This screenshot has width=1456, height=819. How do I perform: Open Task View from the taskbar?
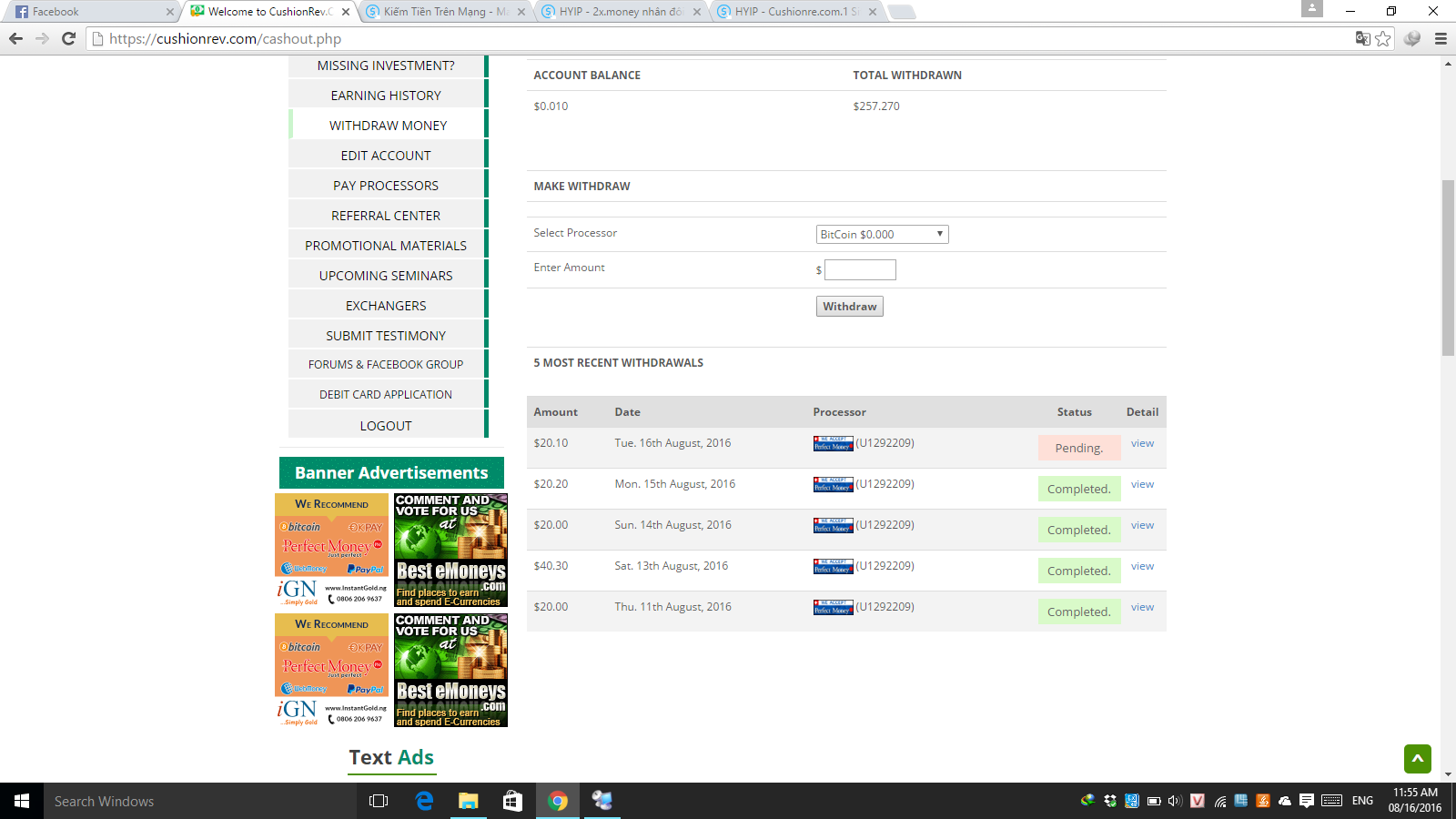(379, 801)
